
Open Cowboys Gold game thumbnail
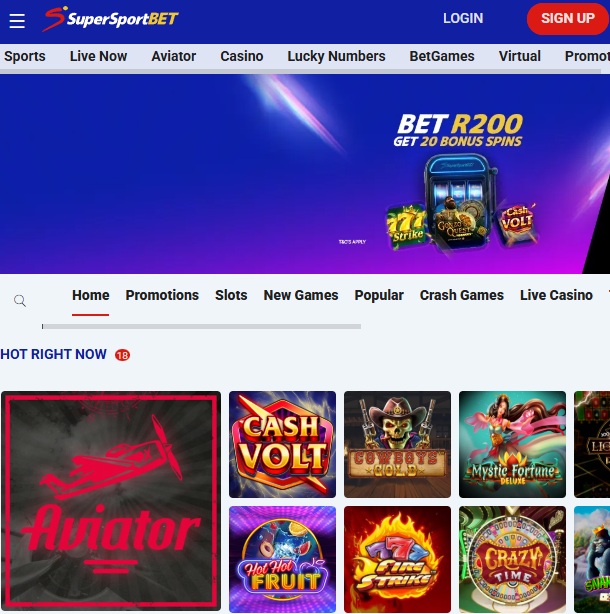point(397,444)
